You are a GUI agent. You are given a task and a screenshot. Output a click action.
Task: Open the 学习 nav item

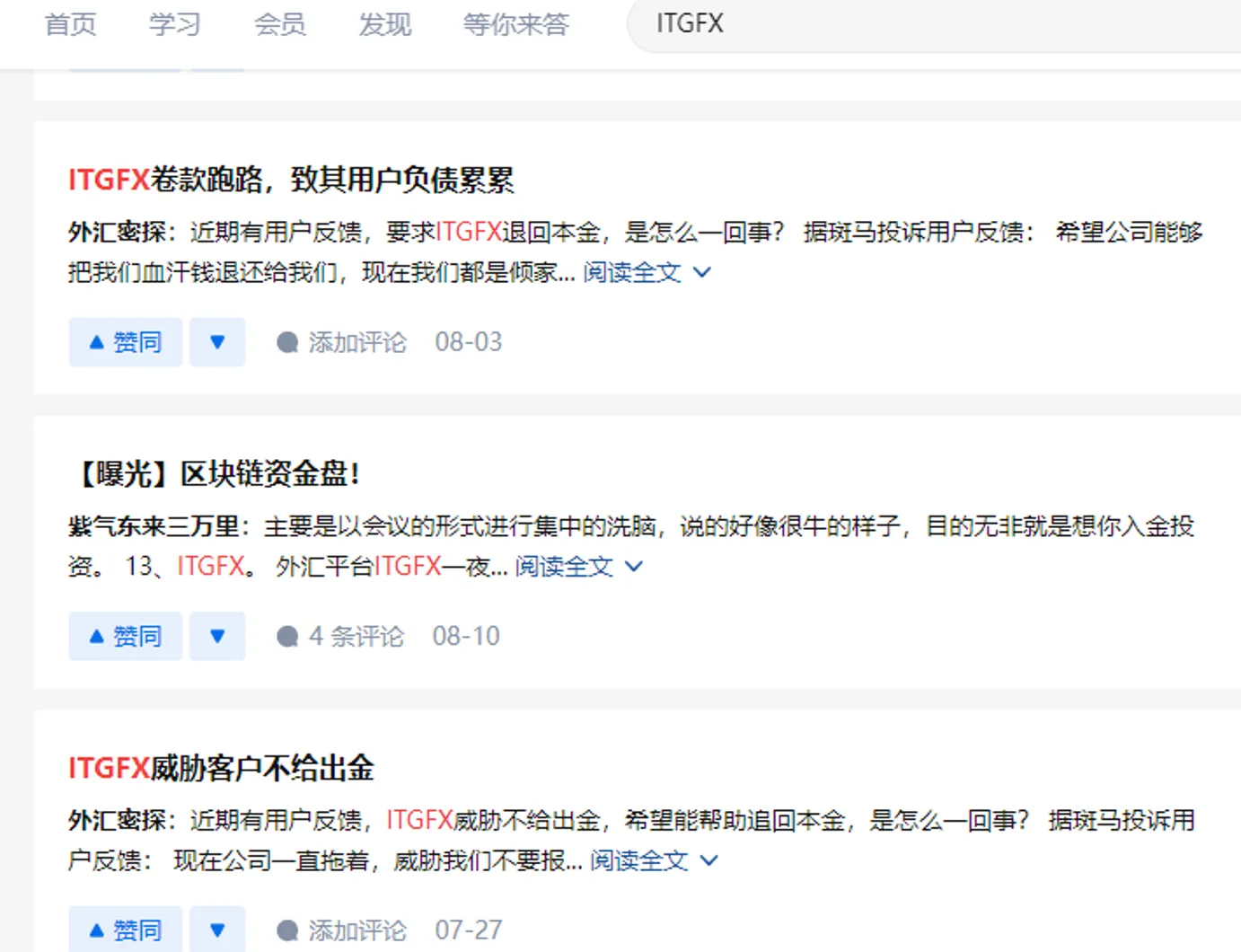click(175, 24)
